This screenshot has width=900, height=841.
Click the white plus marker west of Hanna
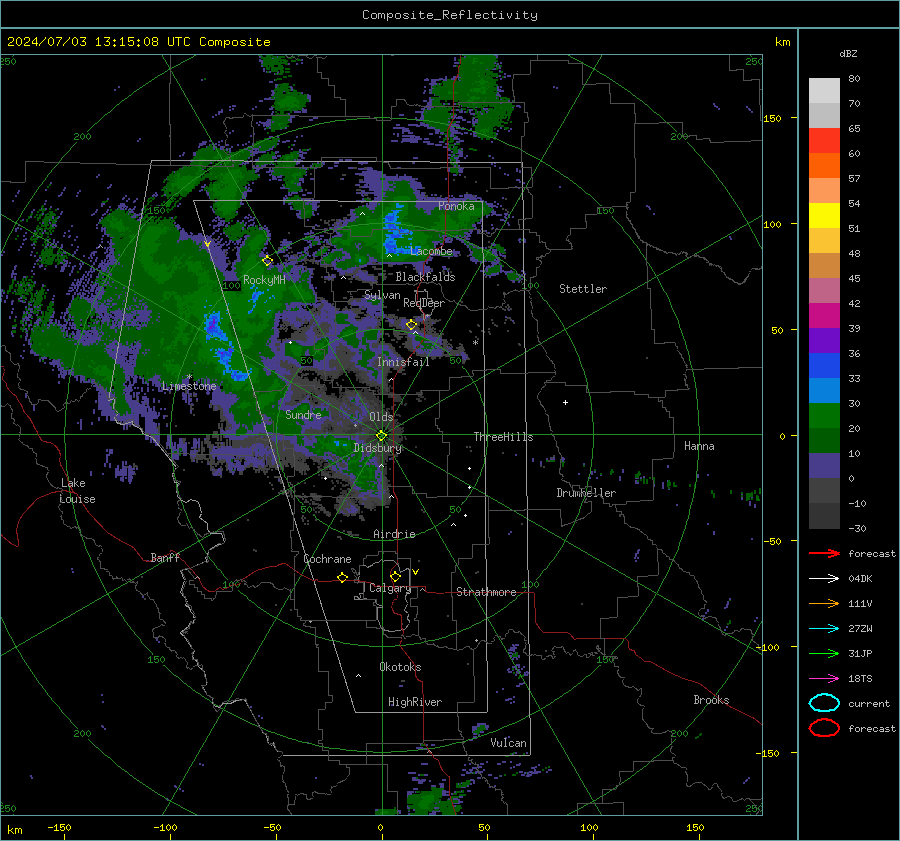tap(565, 402)
